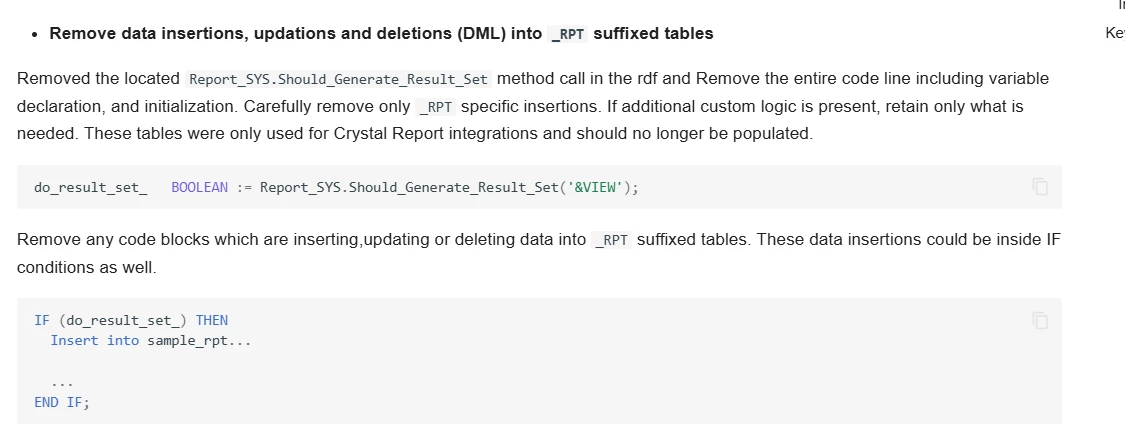Copy the IF do_result_set_ code block
The width and height of the screenshot is (1125, 425).
pos(1040,321)
